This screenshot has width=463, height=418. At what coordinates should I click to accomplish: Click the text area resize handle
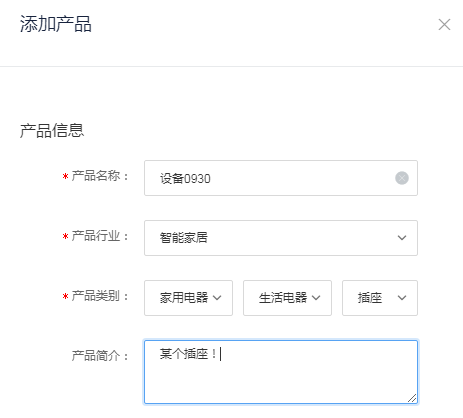click(412, 398)
